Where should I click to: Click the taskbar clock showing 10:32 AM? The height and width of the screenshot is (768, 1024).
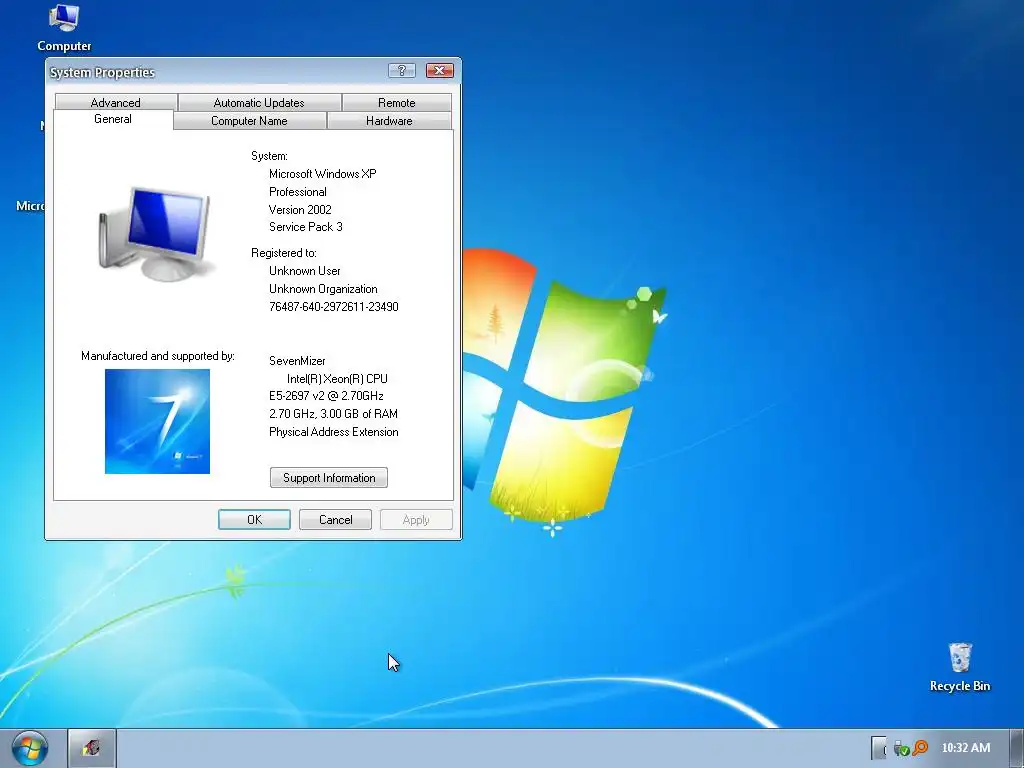pyautogui.click(x=966, y=748)
